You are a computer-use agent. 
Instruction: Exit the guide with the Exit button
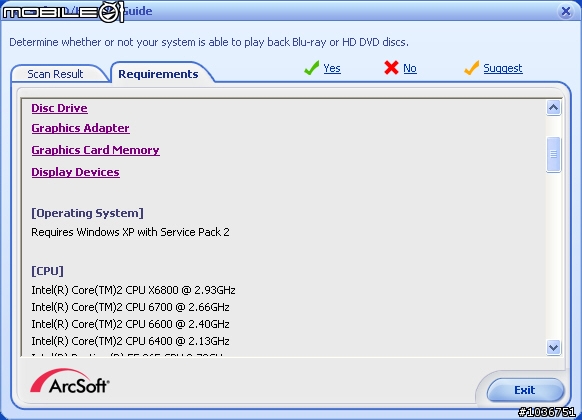coord(525,390)
